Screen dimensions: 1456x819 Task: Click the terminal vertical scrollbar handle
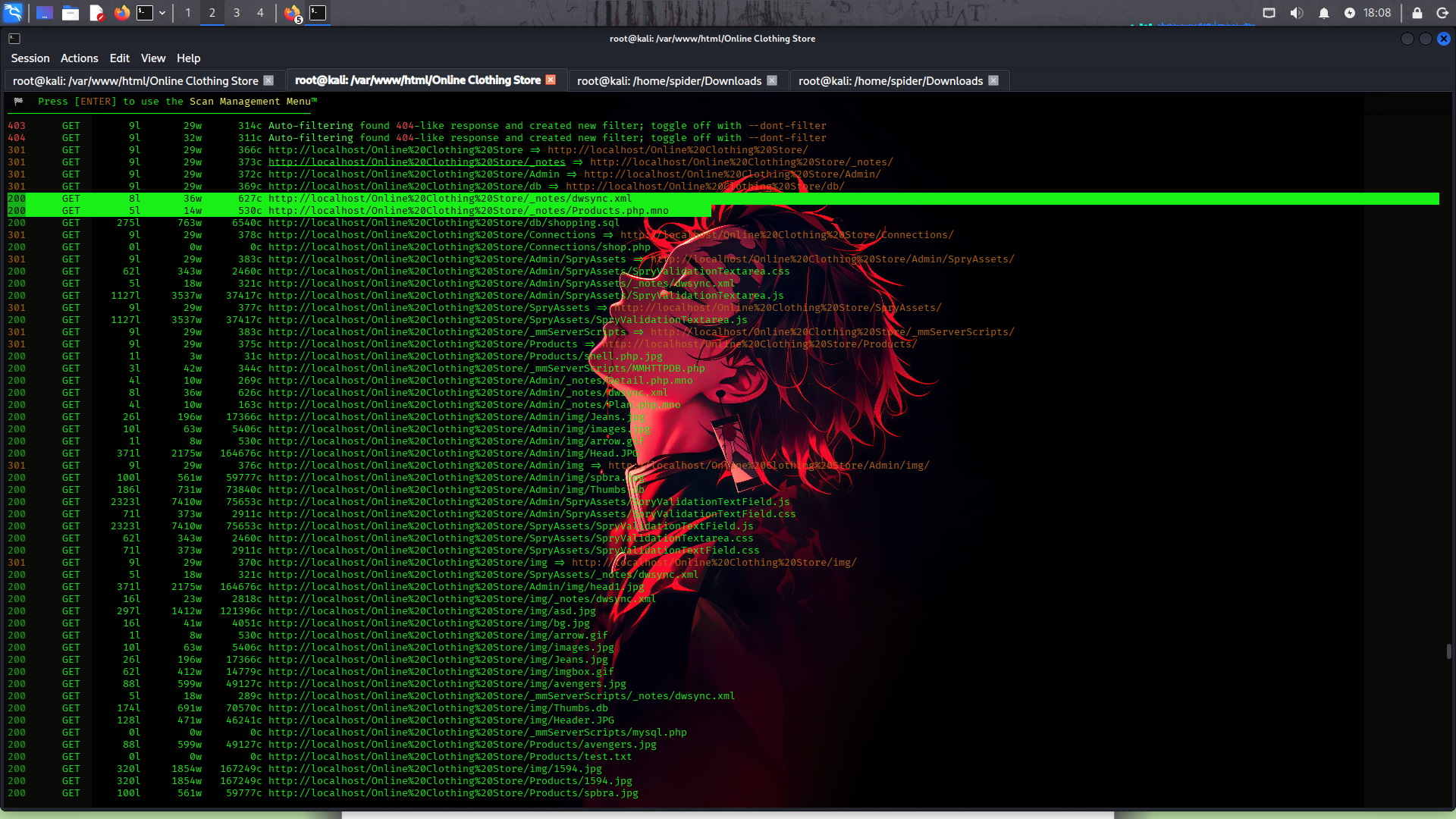(x=1448, y=651)
